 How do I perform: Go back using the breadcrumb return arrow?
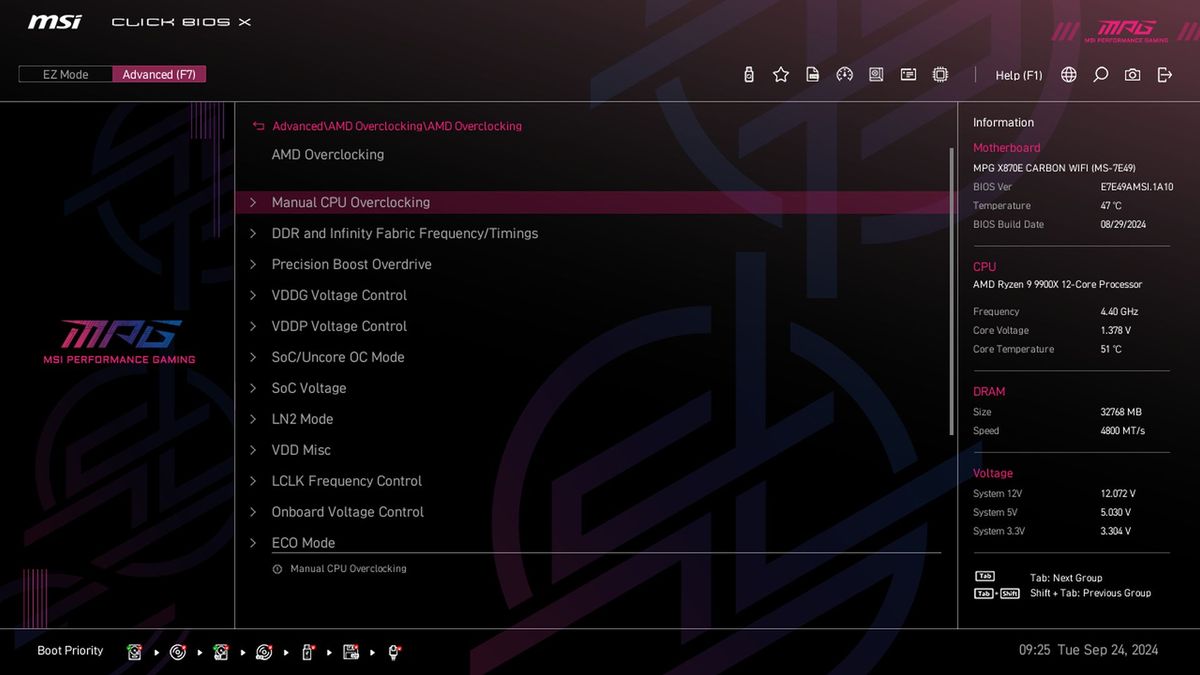[259, 126]
